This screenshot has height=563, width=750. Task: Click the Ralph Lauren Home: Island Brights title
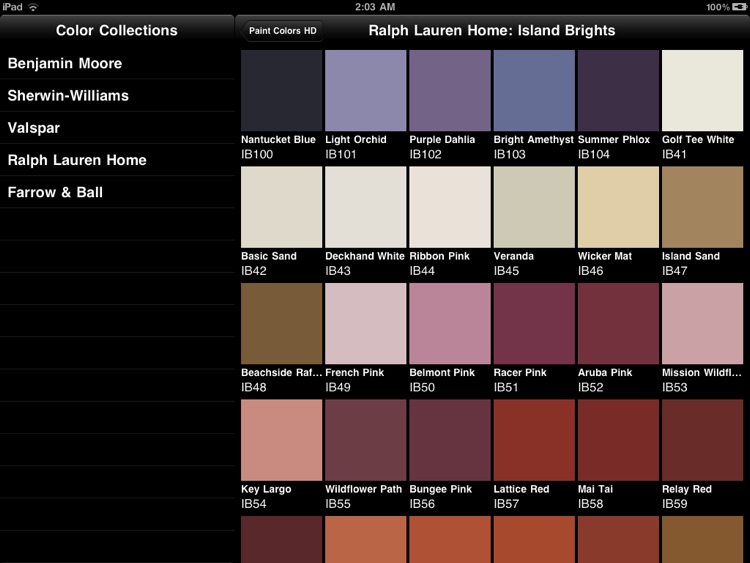pyautogui.click(x=492, y=31)
